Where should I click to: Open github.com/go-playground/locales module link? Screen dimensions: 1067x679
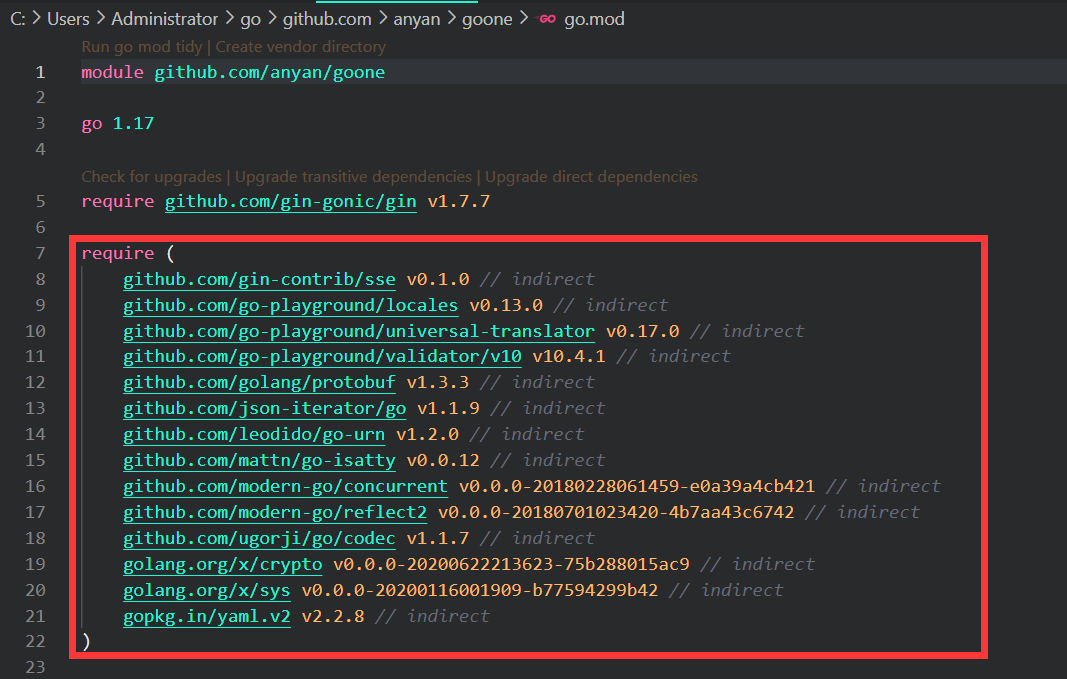point(291,305)
